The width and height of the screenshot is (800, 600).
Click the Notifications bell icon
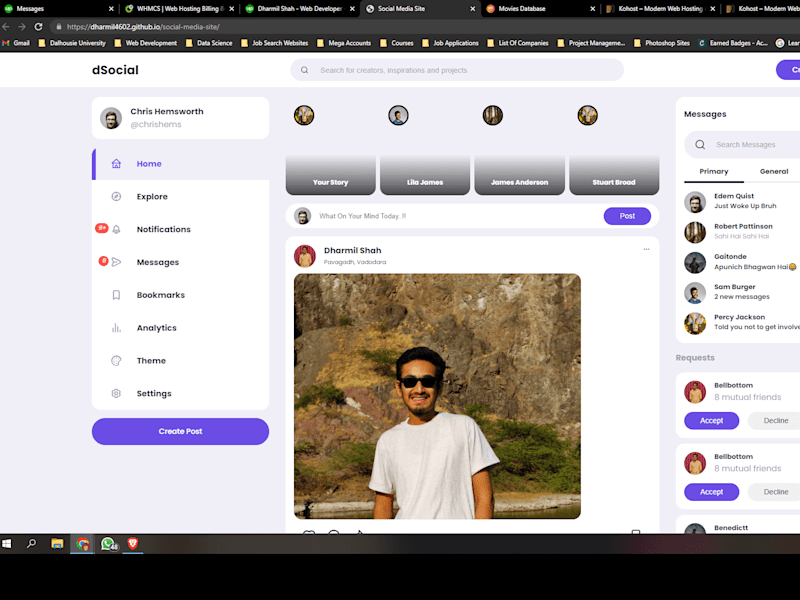point(116,230)
